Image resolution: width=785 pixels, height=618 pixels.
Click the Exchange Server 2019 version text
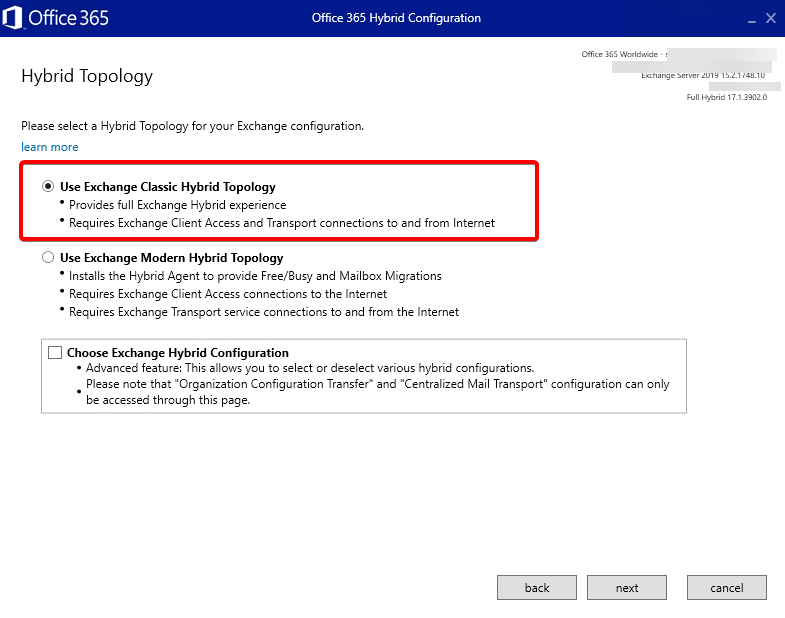702,75
